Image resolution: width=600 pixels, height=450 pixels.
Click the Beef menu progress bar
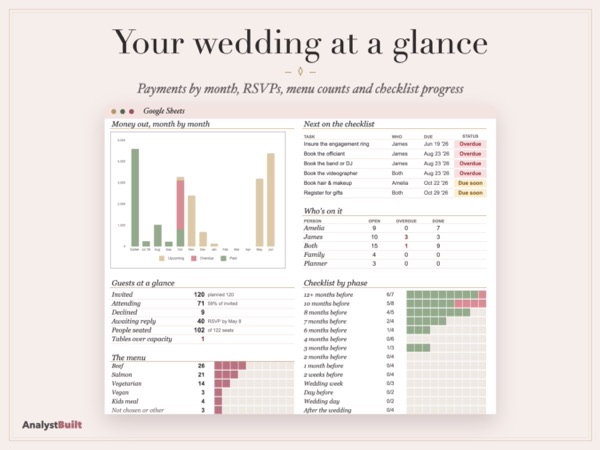(x=254, y=366)
